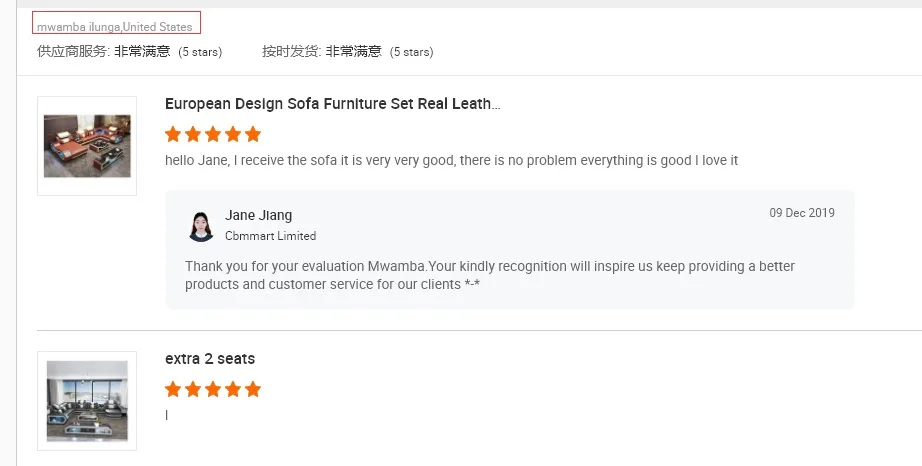Click fifth star of European sofa review
The width and height of the screenshot is (922, 466).
253,134
